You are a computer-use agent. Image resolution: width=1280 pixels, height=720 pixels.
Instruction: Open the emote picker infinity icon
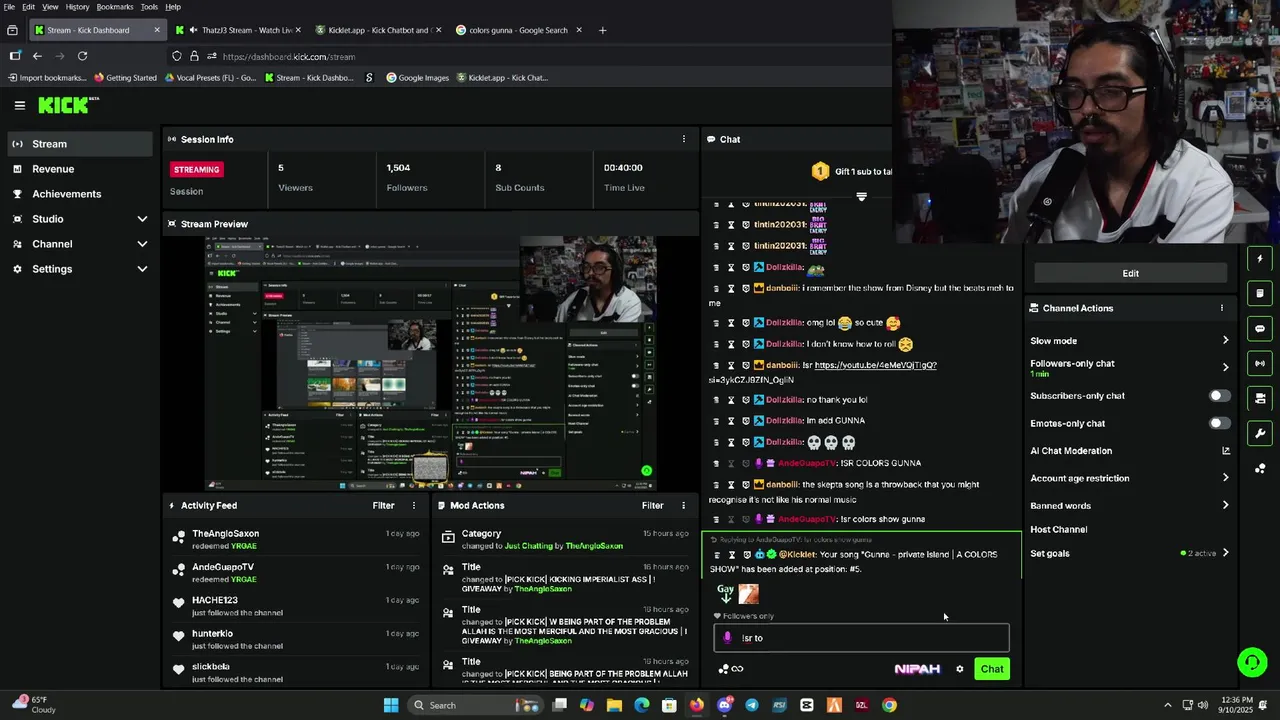point(737,669)
